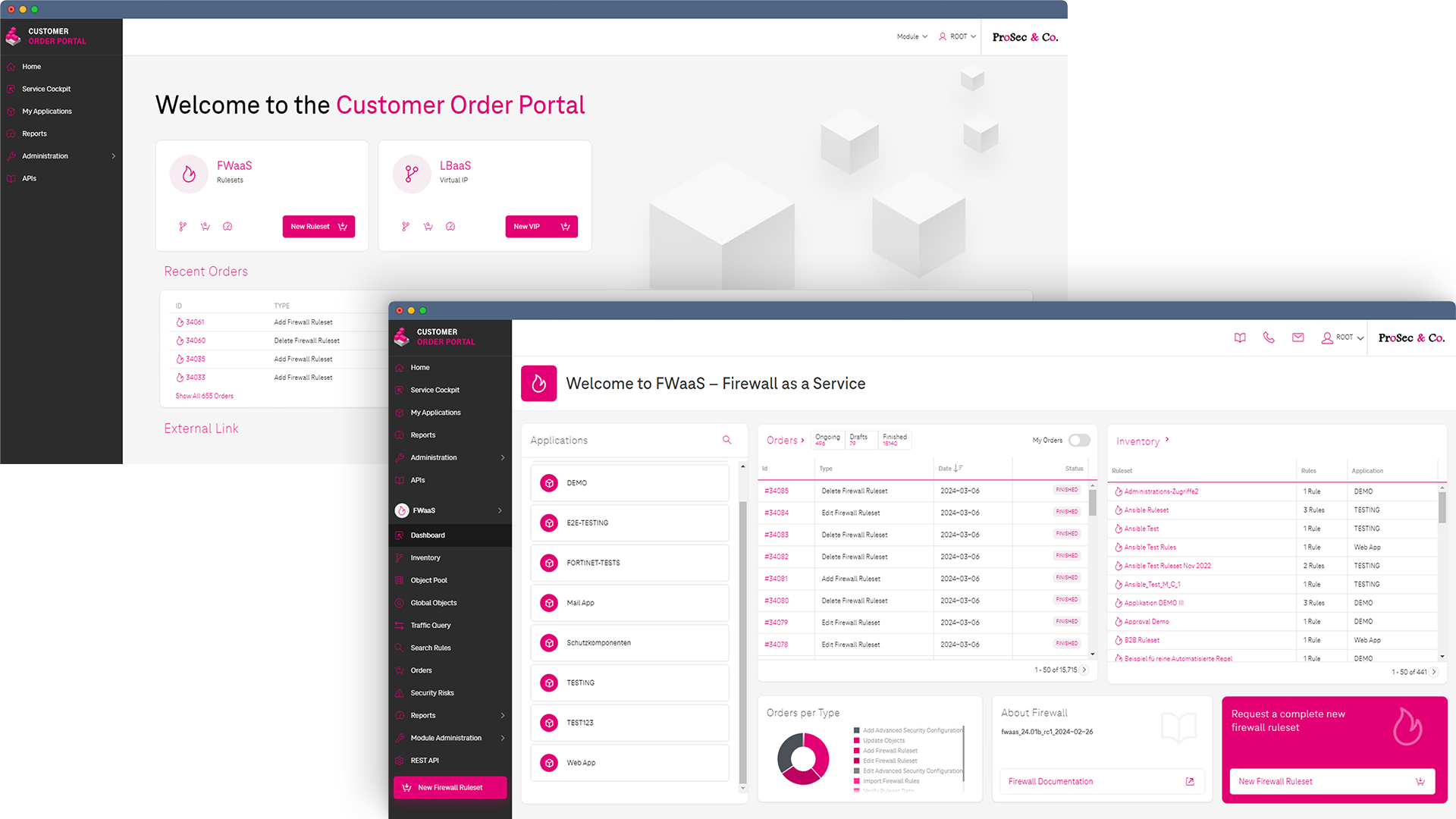
Task: Click the Firewall Documentation link
Action: pyautogui.click(x=1050, y=781)
